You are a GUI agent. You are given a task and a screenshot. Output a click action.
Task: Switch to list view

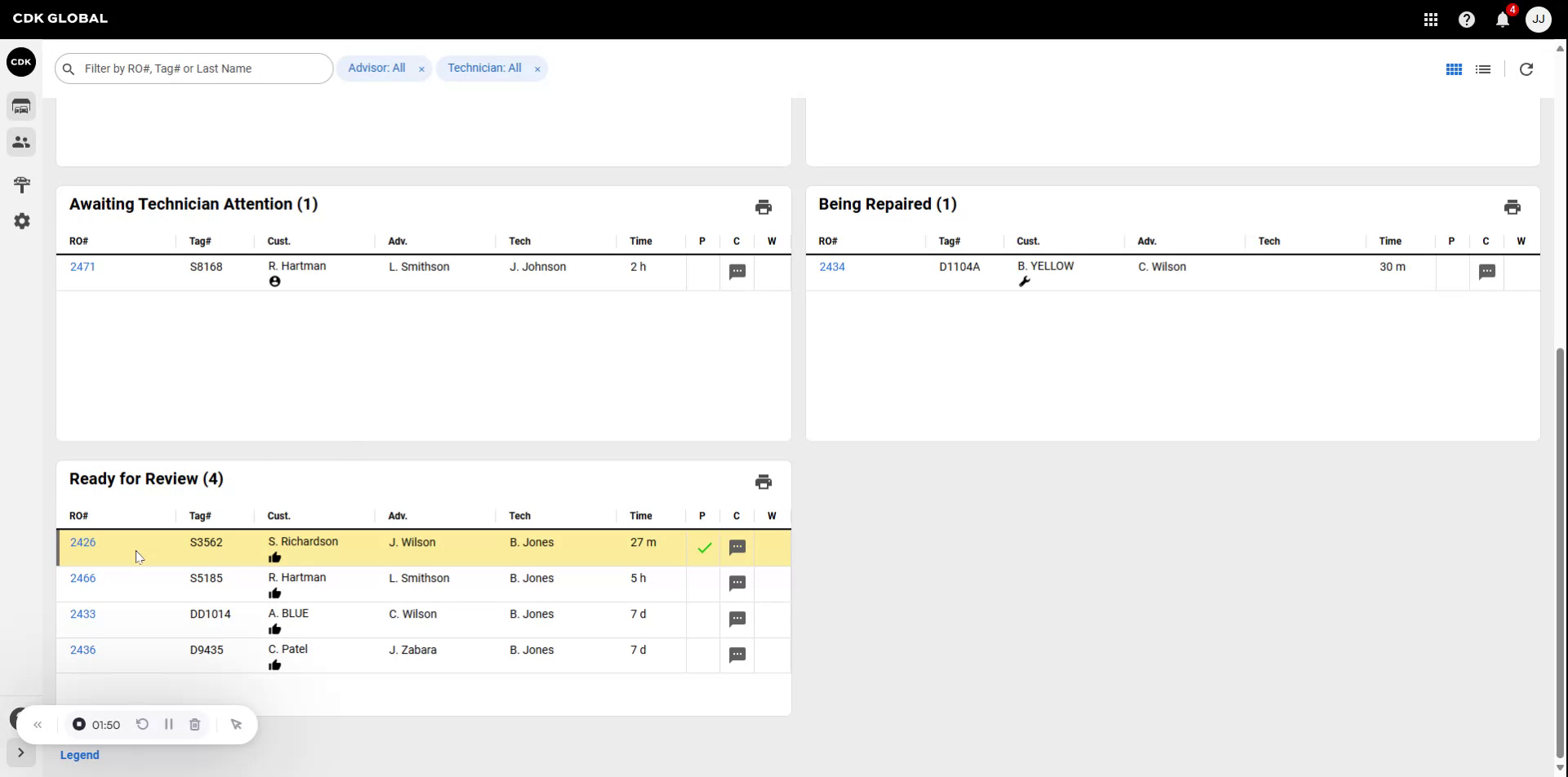1484,69
